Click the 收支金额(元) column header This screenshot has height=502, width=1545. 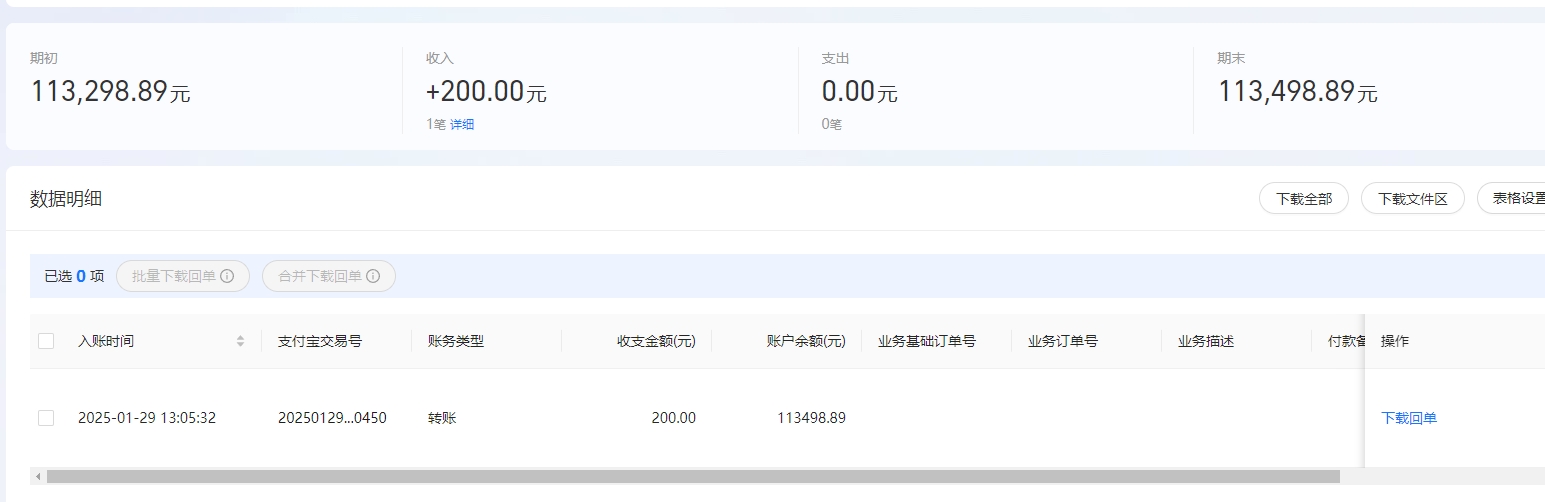coord(656,341)
